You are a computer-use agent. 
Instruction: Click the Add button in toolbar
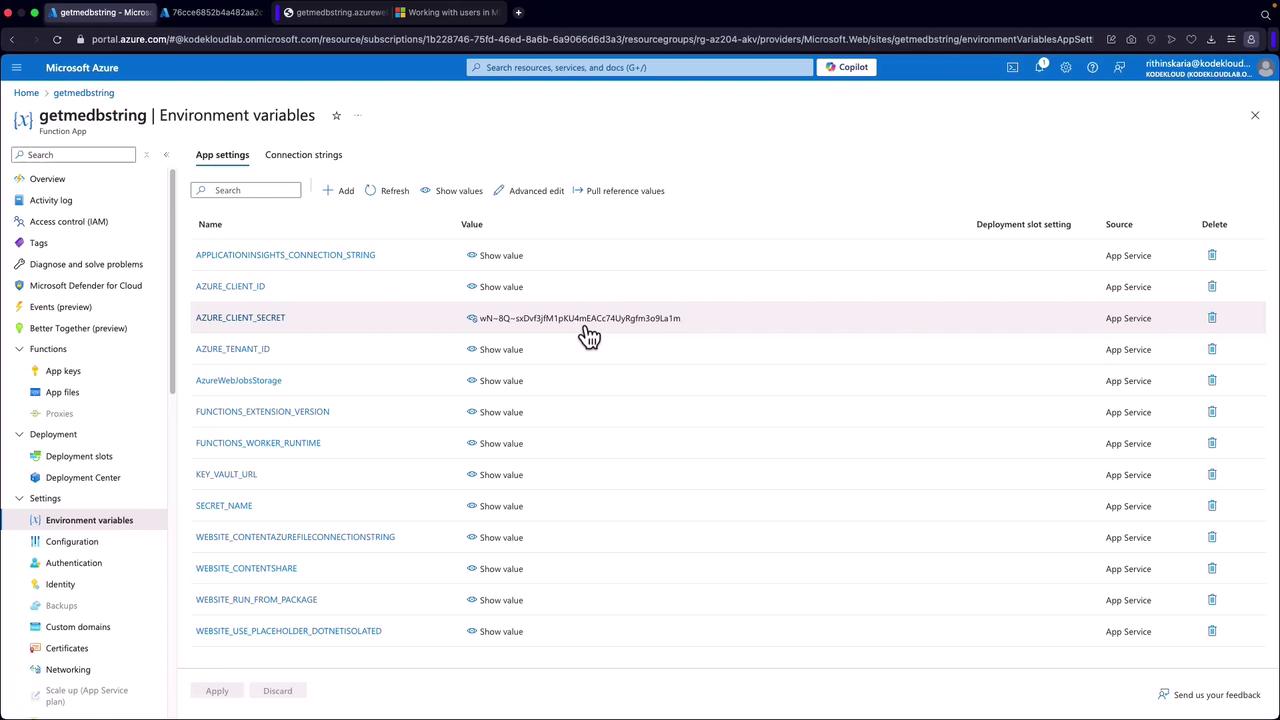click(338, 191)
